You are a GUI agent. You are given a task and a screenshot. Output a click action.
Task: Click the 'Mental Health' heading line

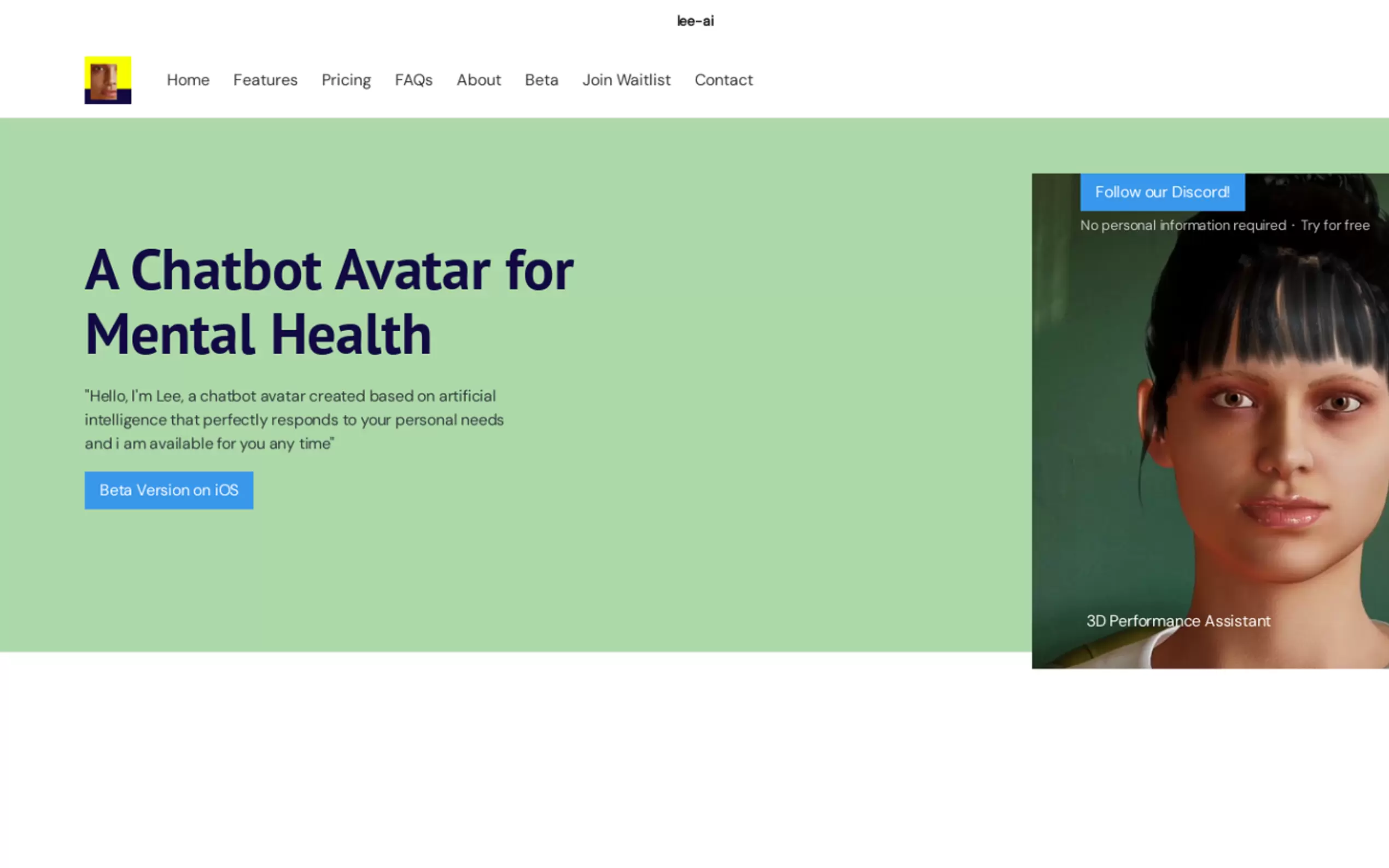coord(258,335)
